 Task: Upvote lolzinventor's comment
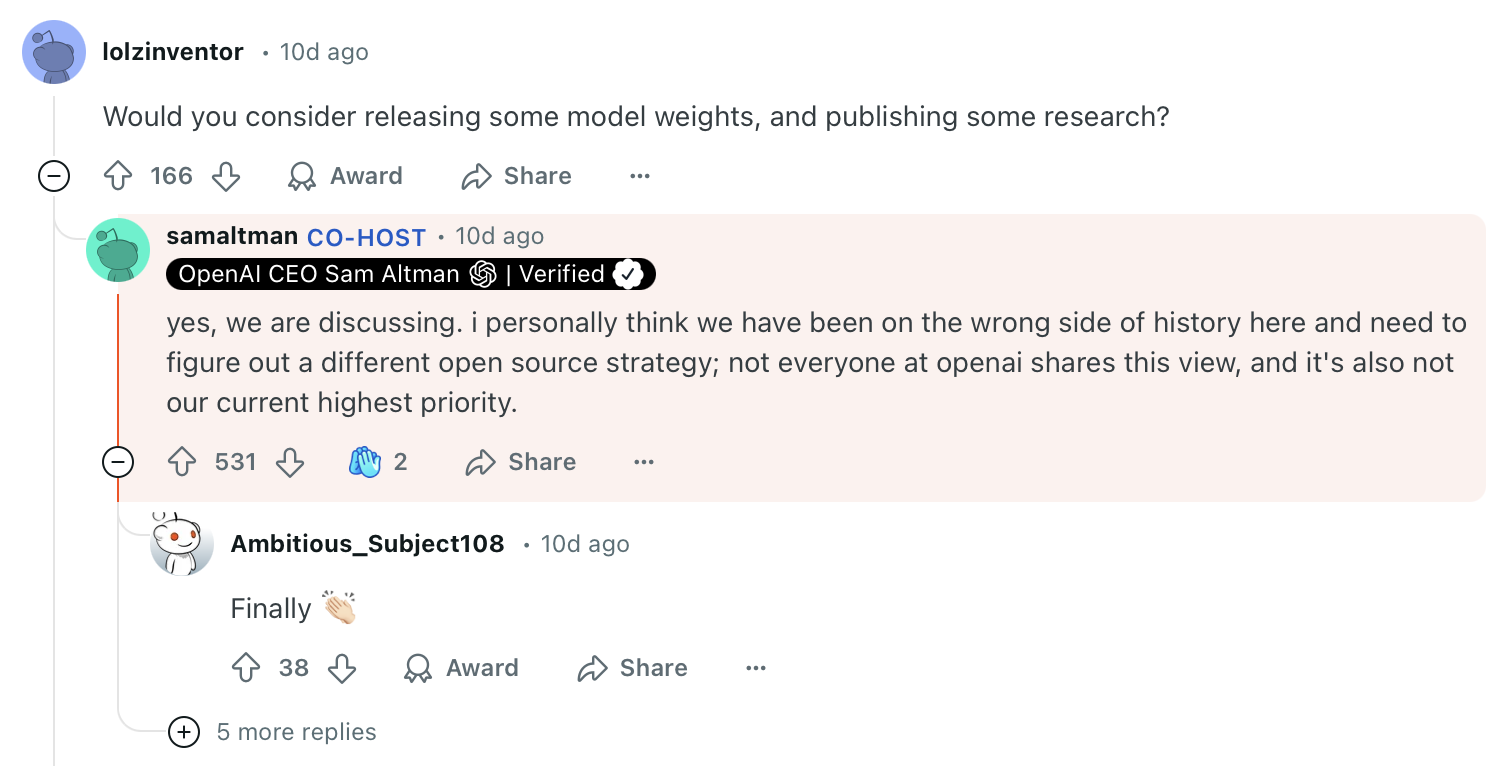(x=119, y=177)
